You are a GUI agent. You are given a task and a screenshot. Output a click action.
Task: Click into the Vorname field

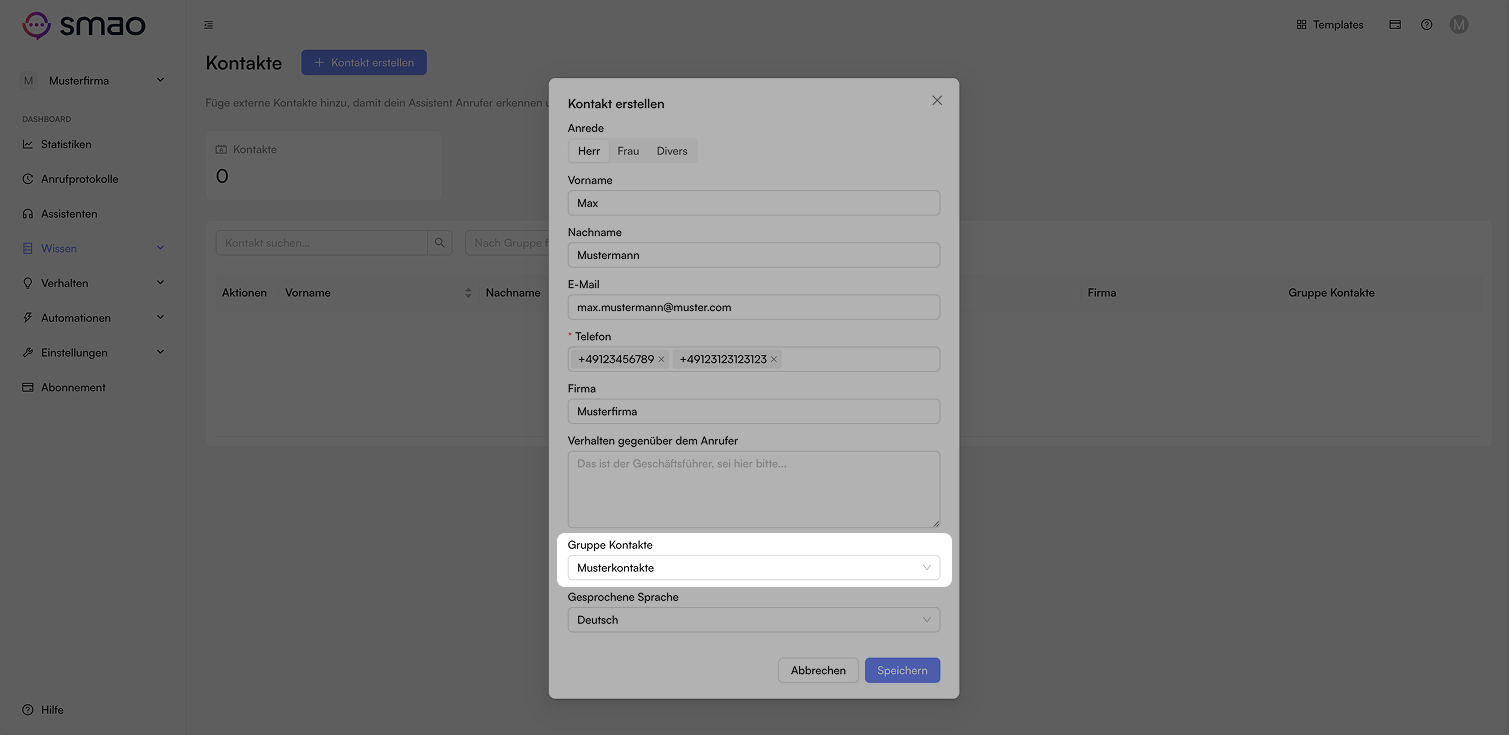[x=754, y=203]
